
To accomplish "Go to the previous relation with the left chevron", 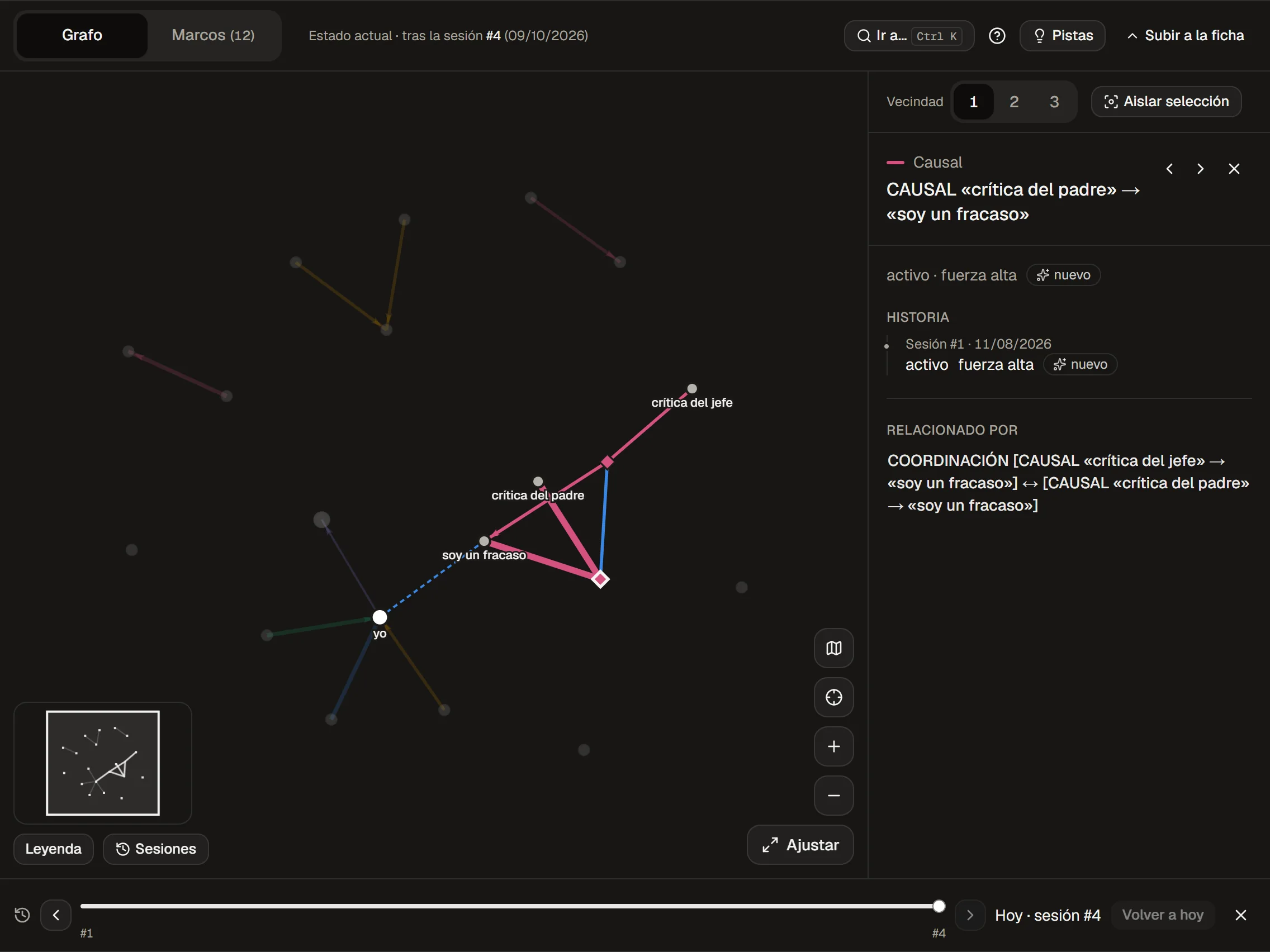I will tap(1169, 169).
